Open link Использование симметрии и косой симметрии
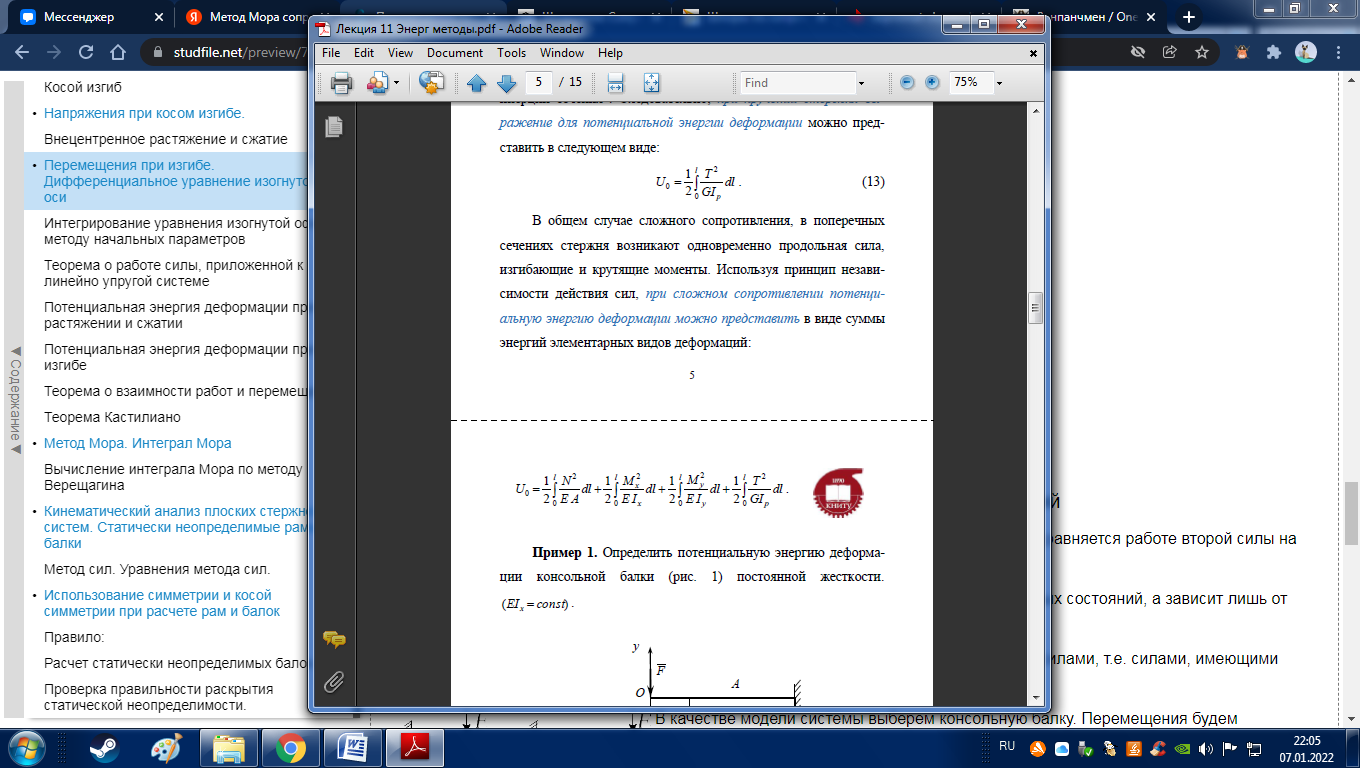The height and width of the screenshot is (768, 1360). pyautogui.click(x=162, y=603)
